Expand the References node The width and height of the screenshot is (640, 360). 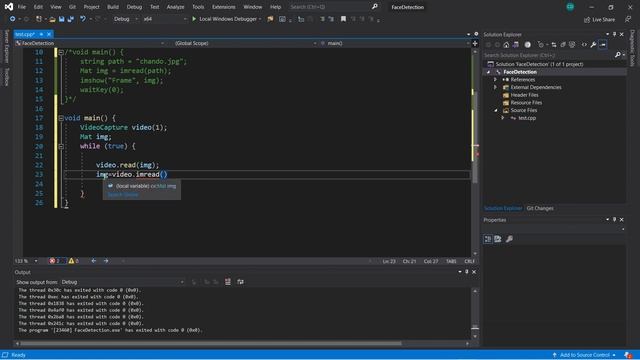(496, 80)
